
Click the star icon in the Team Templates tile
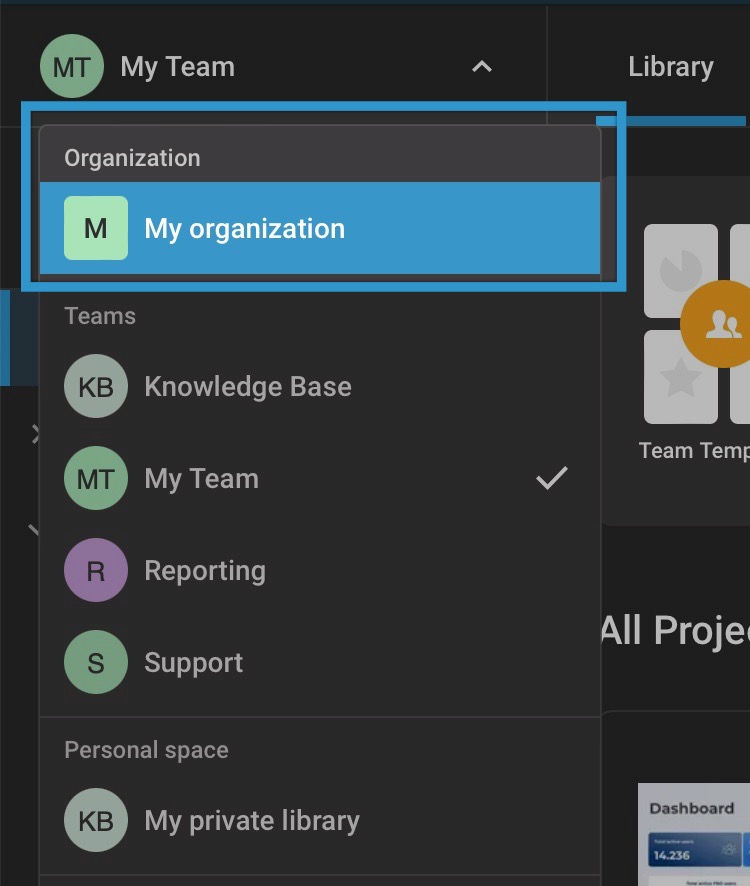point(680,380)
